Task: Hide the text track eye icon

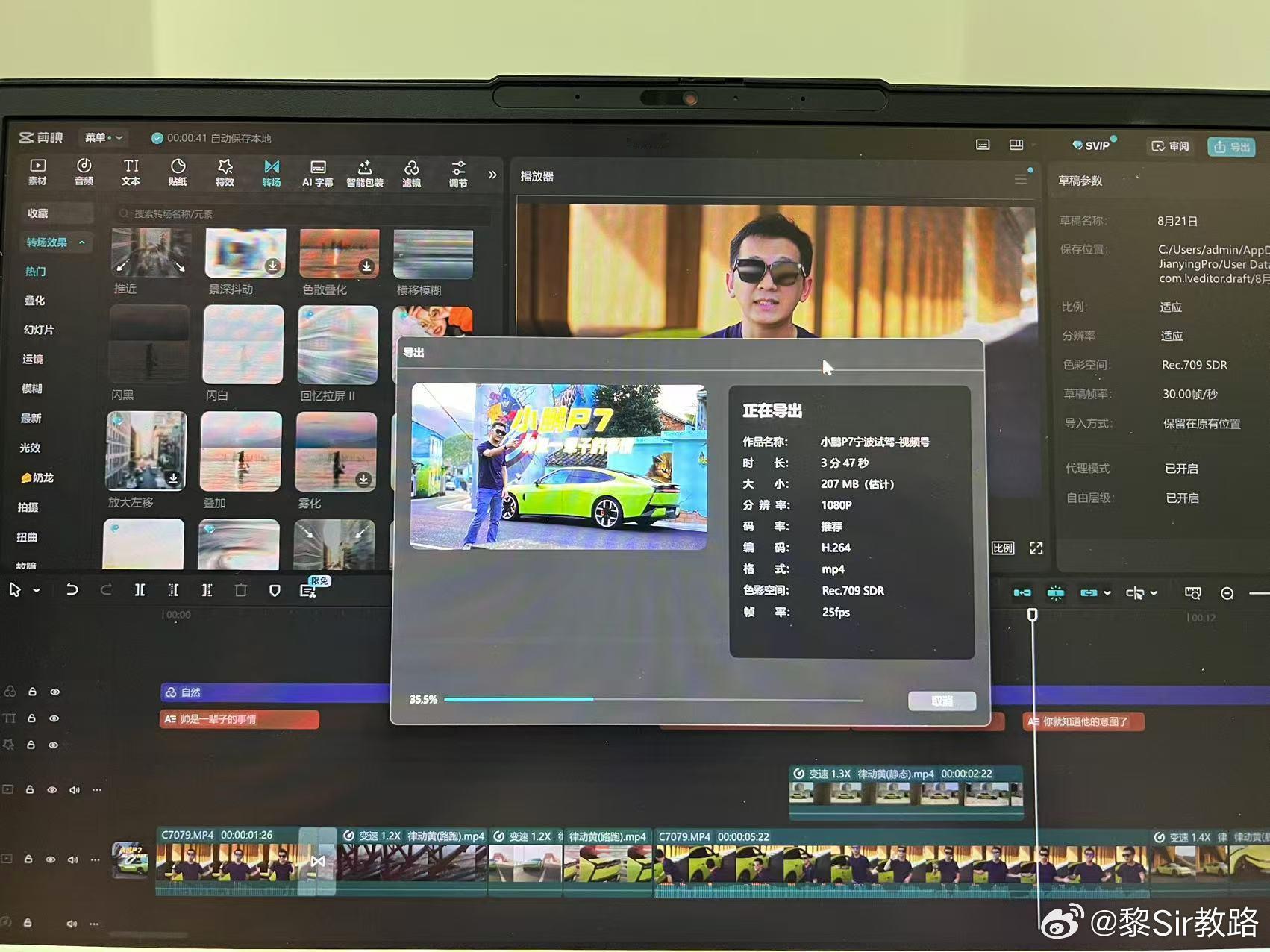Action: coord(54,718)
